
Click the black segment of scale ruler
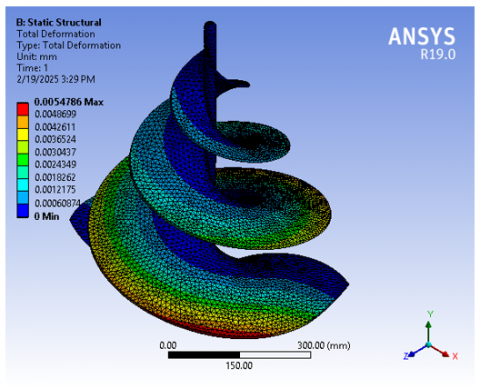coord(204,355)
